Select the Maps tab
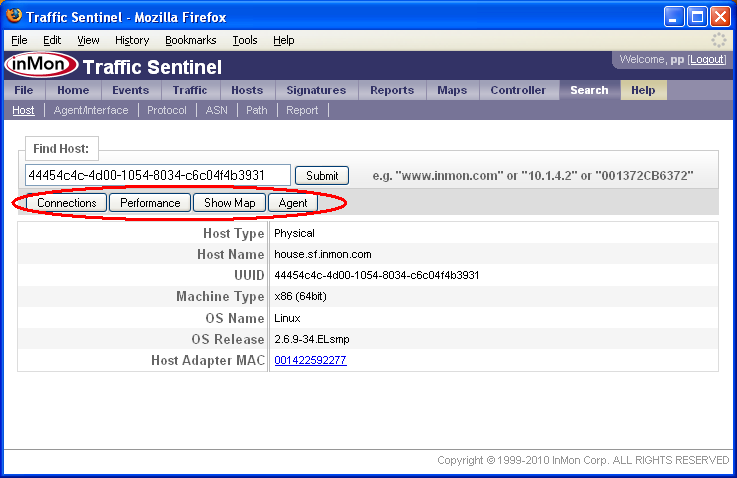The height and width of the screenshot is (478, 737). point(451,90)
